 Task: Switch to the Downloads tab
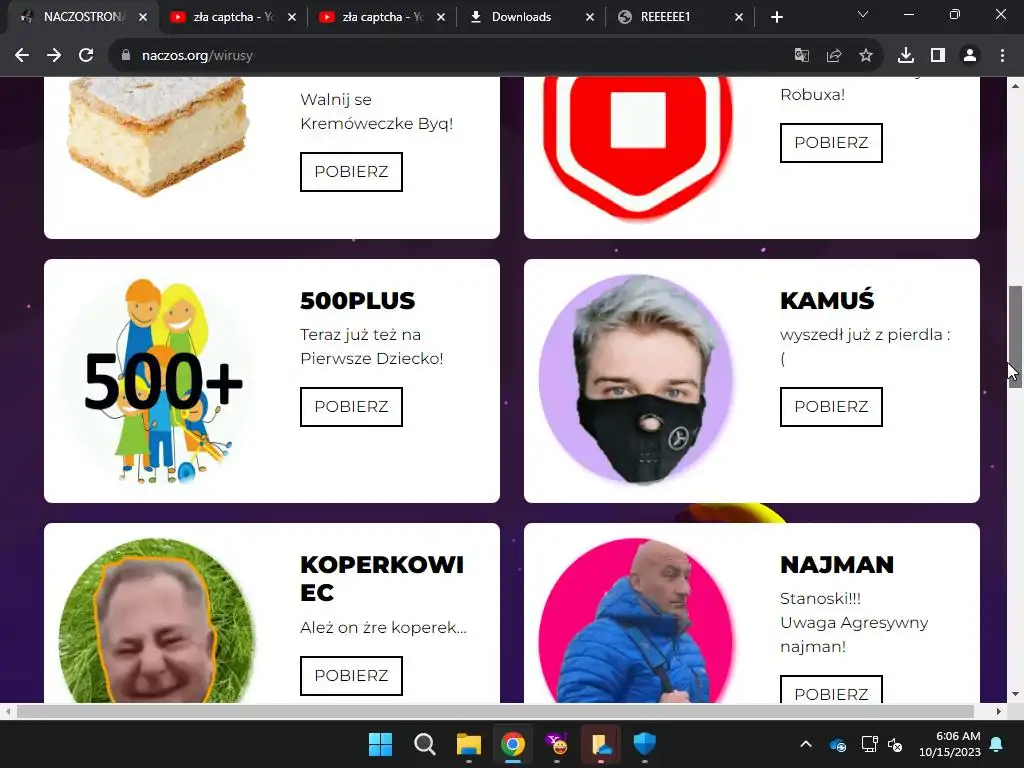[x=530, y=17]
